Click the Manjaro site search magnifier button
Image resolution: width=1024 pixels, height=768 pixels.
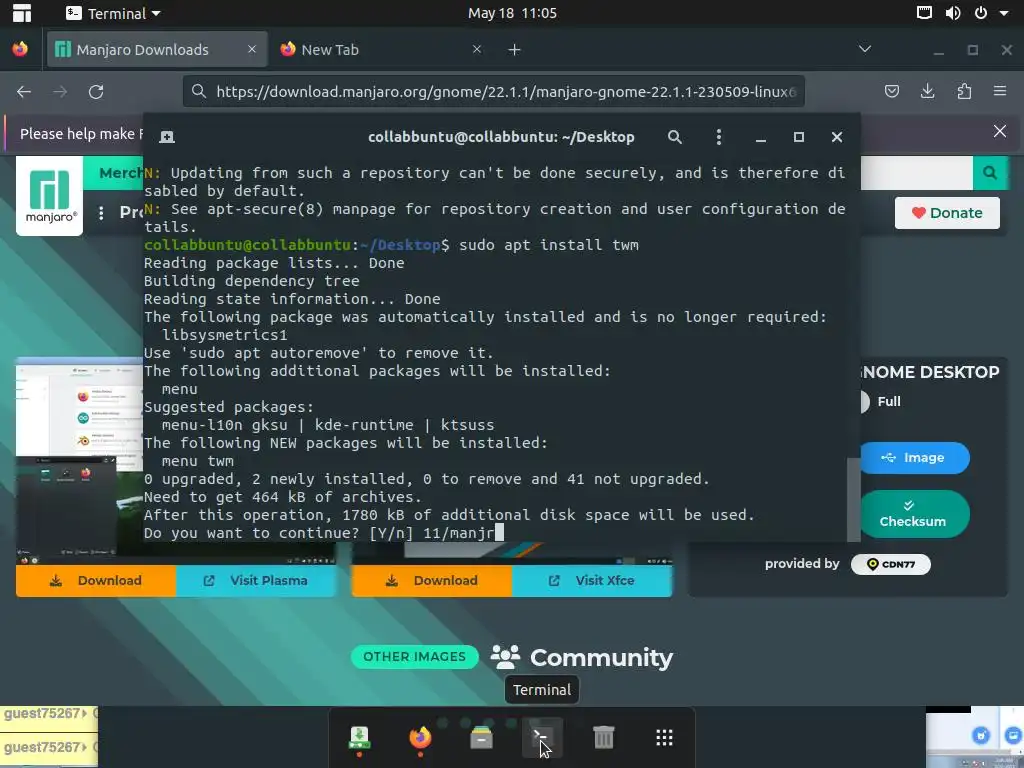[990, 173]
